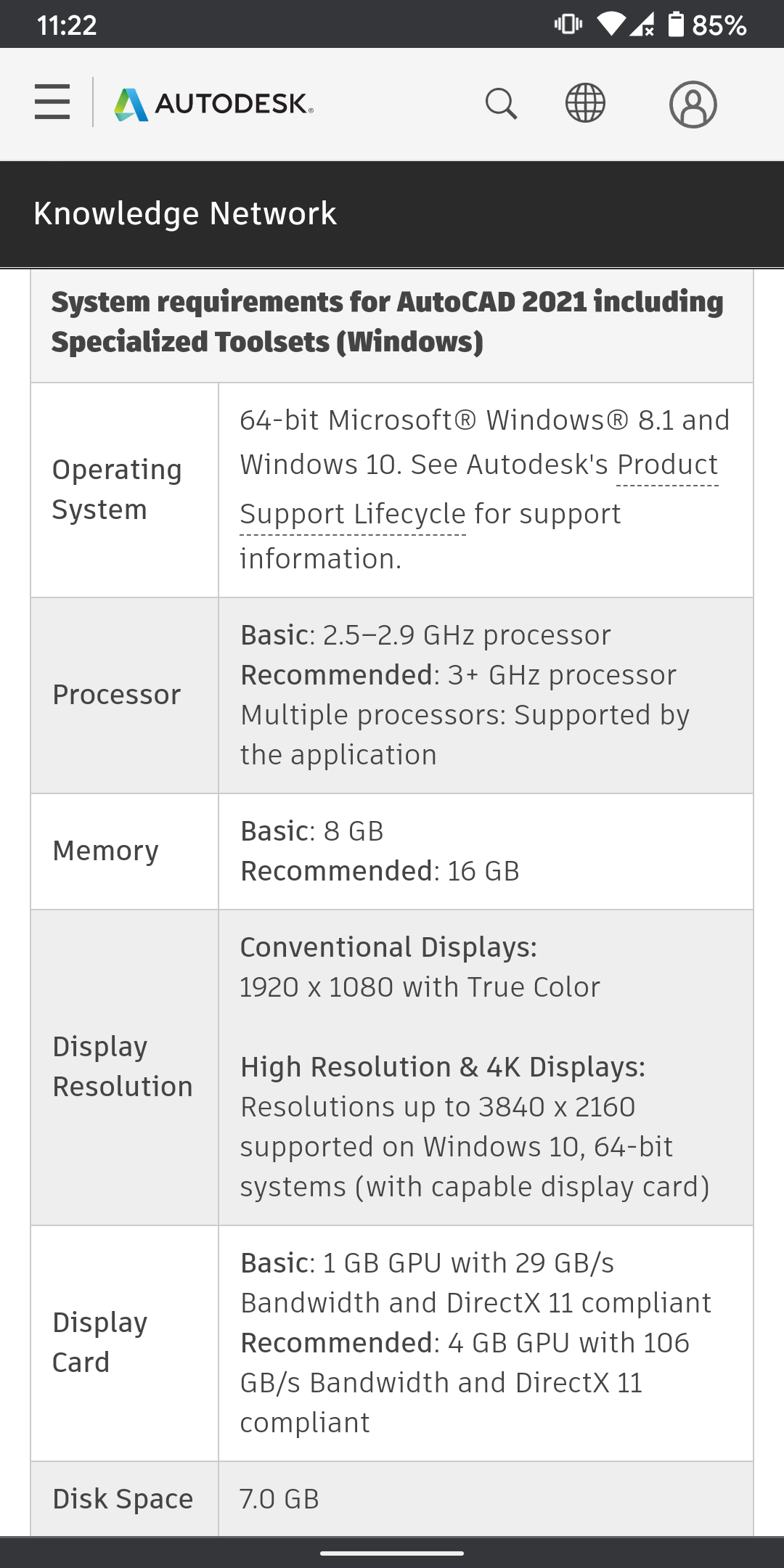Viewport: 784px width, 1568px height.
Task: Open the search magnifier icon
Action: tap(501, 104)
